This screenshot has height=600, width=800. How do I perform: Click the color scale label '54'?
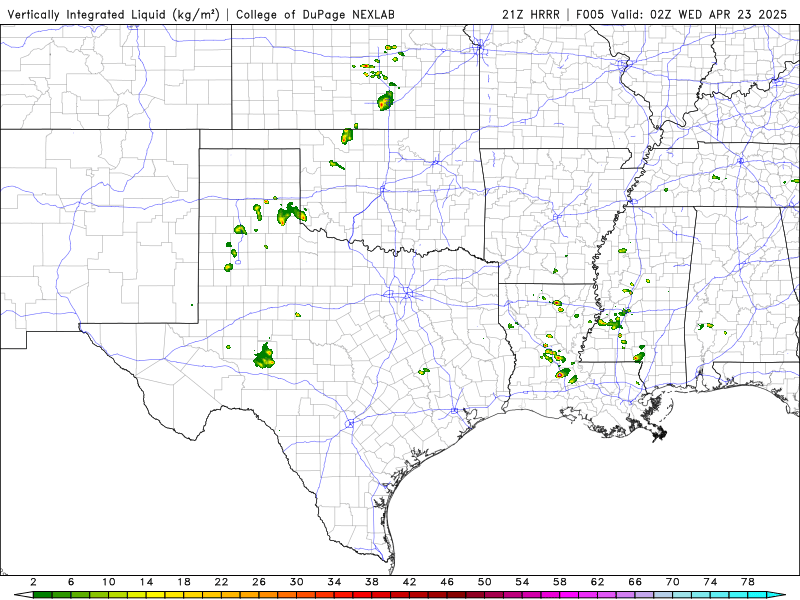coord(522,582)
